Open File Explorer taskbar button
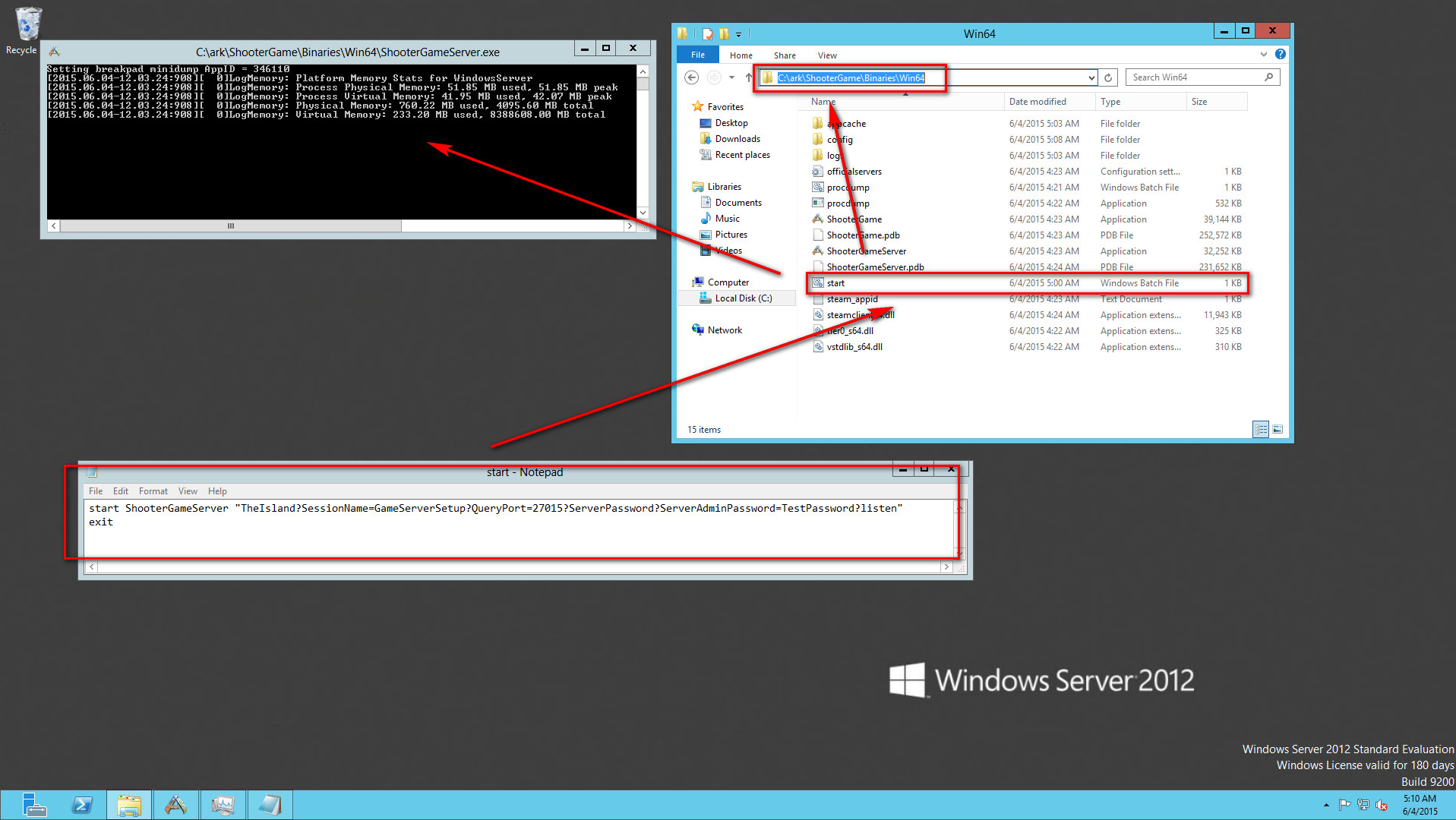The width and height of the screenshot is (1456, 820). [x=129, y=805]
